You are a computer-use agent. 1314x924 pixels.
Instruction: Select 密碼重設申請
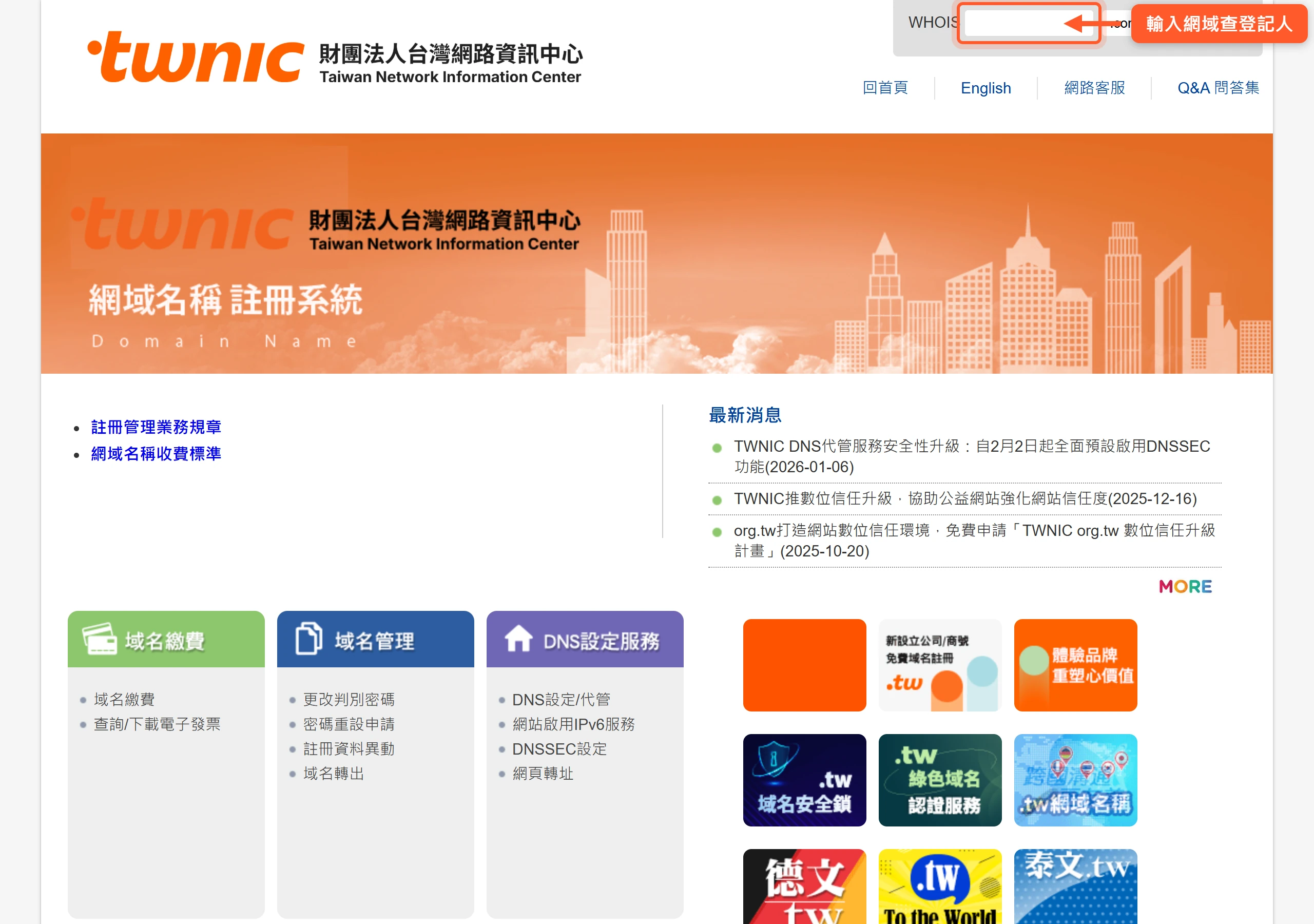[349, 724]
